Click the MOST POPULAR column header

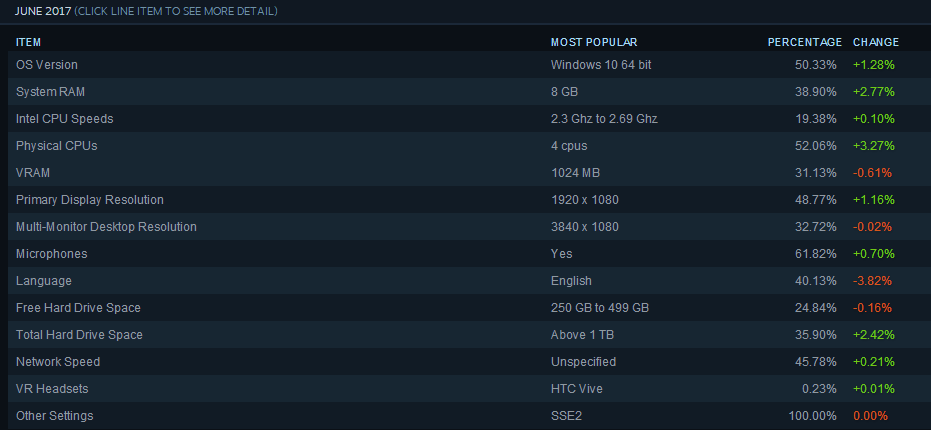(594, 42)
